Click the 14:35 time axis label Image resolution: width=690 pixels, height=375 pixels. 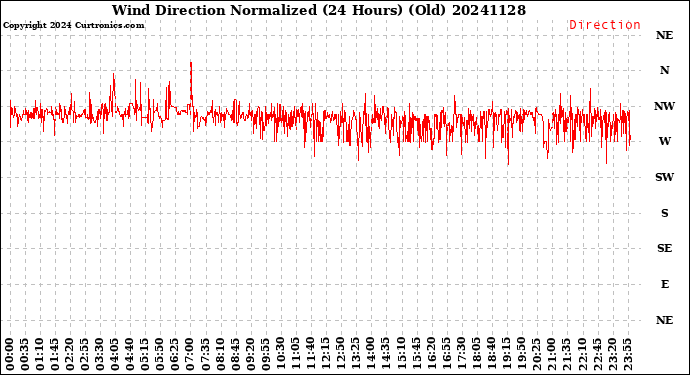point(385,355)
